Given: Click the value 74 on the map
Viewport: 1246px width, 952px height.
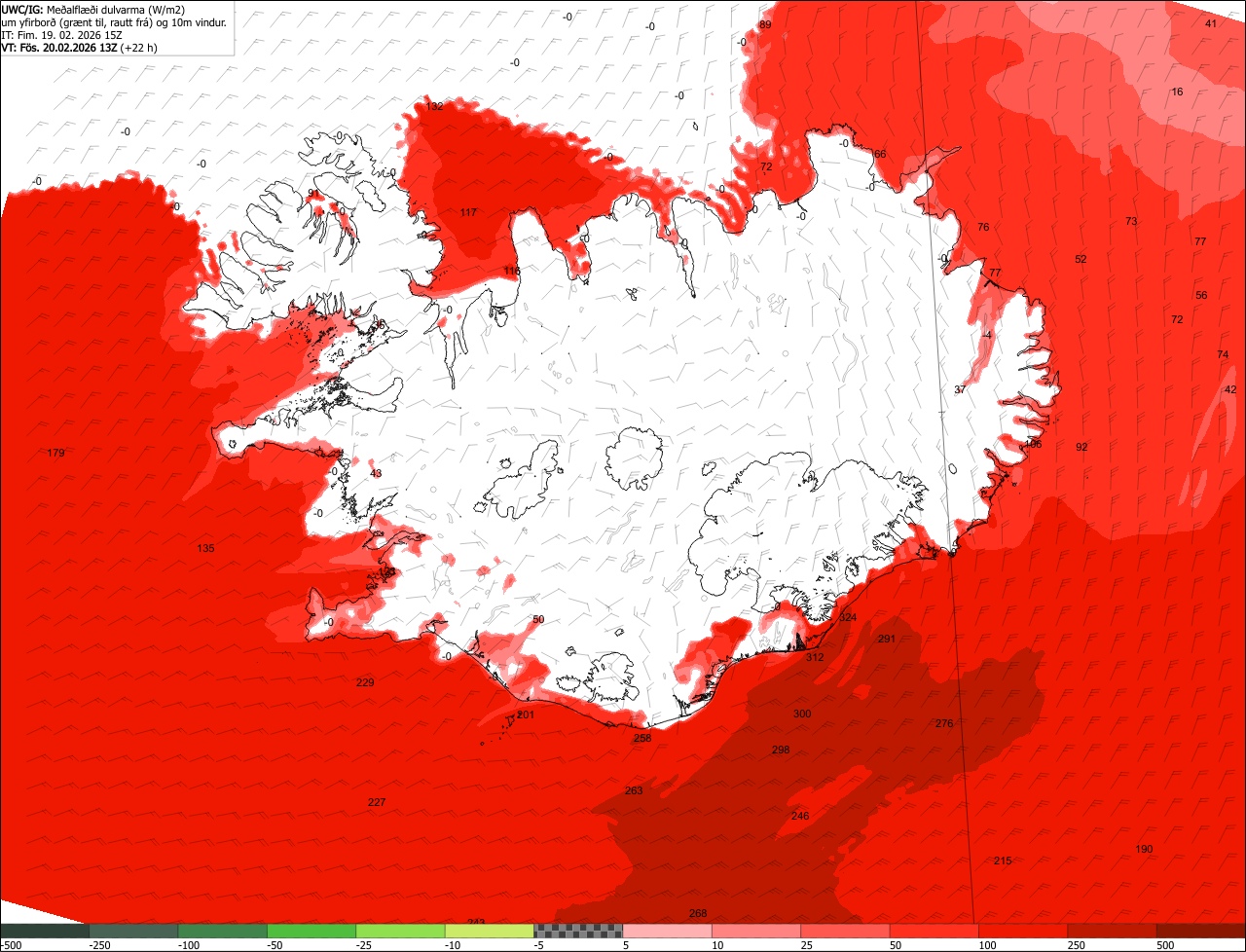Looking at the screenshot, I should (1223, 354).
